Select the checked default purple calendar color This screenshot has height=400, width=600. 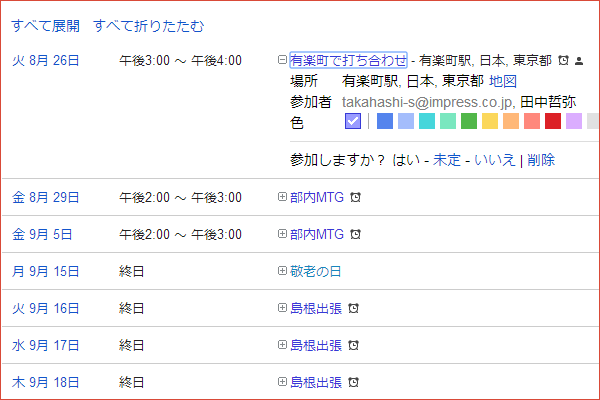tap(353, 121)
